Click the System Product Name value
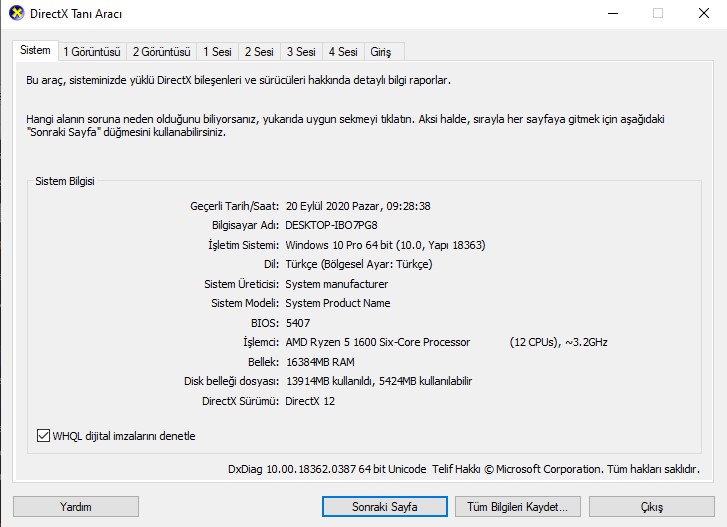This screenshot has width=727, height=527. 338,303
